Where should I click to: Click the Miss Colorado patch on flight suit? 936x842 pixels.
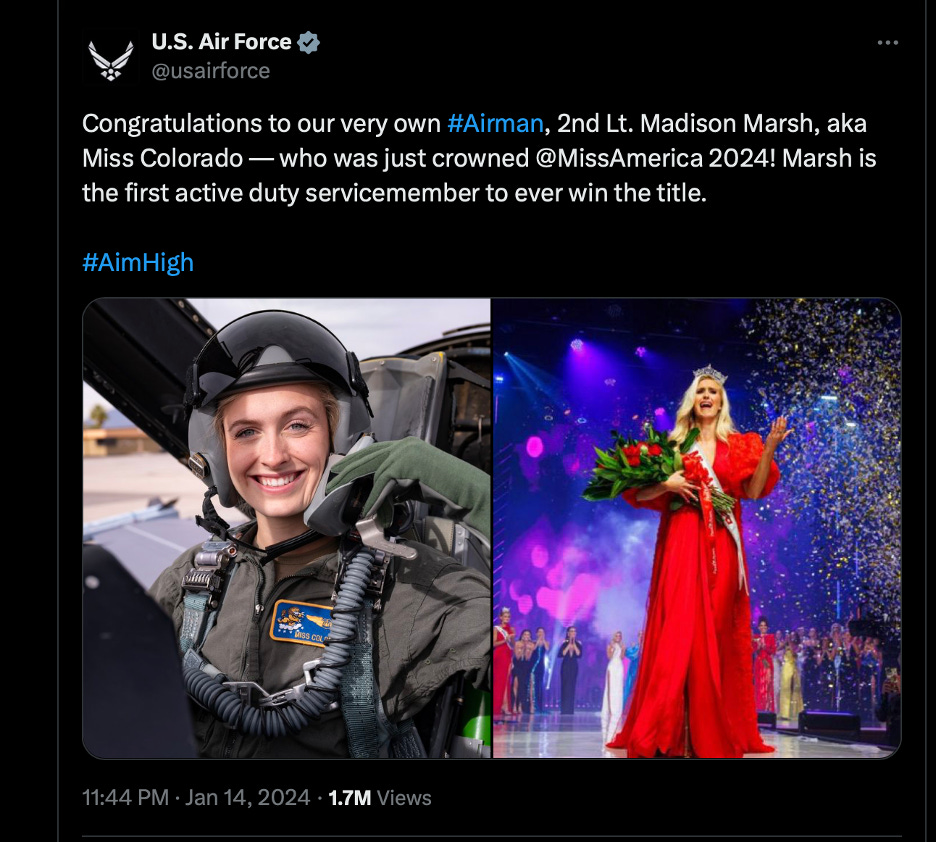(302, 624)
